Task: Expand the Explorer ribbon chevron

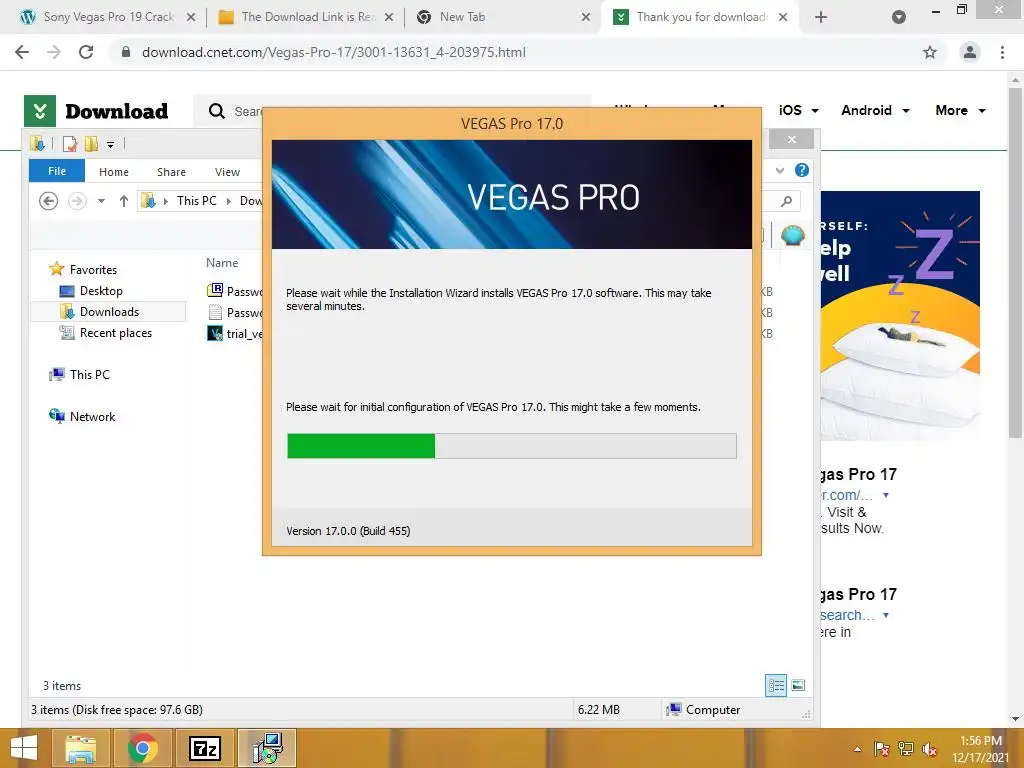Action: [x=780, y=170]
